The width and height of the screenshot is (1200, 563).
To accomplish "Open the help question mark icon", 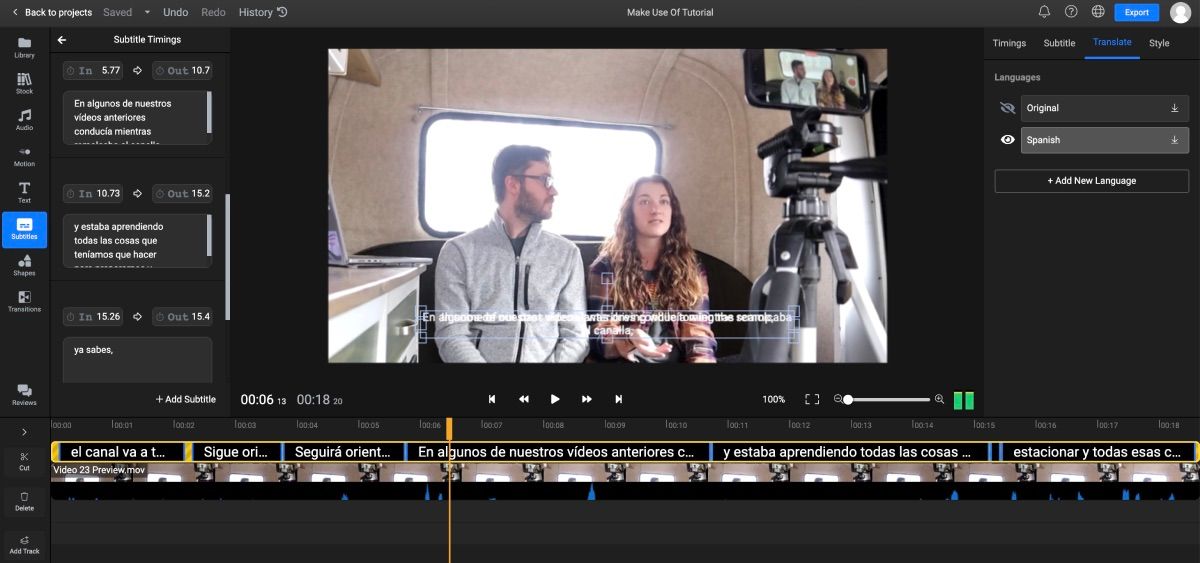I will click(x=1071, y=12).
